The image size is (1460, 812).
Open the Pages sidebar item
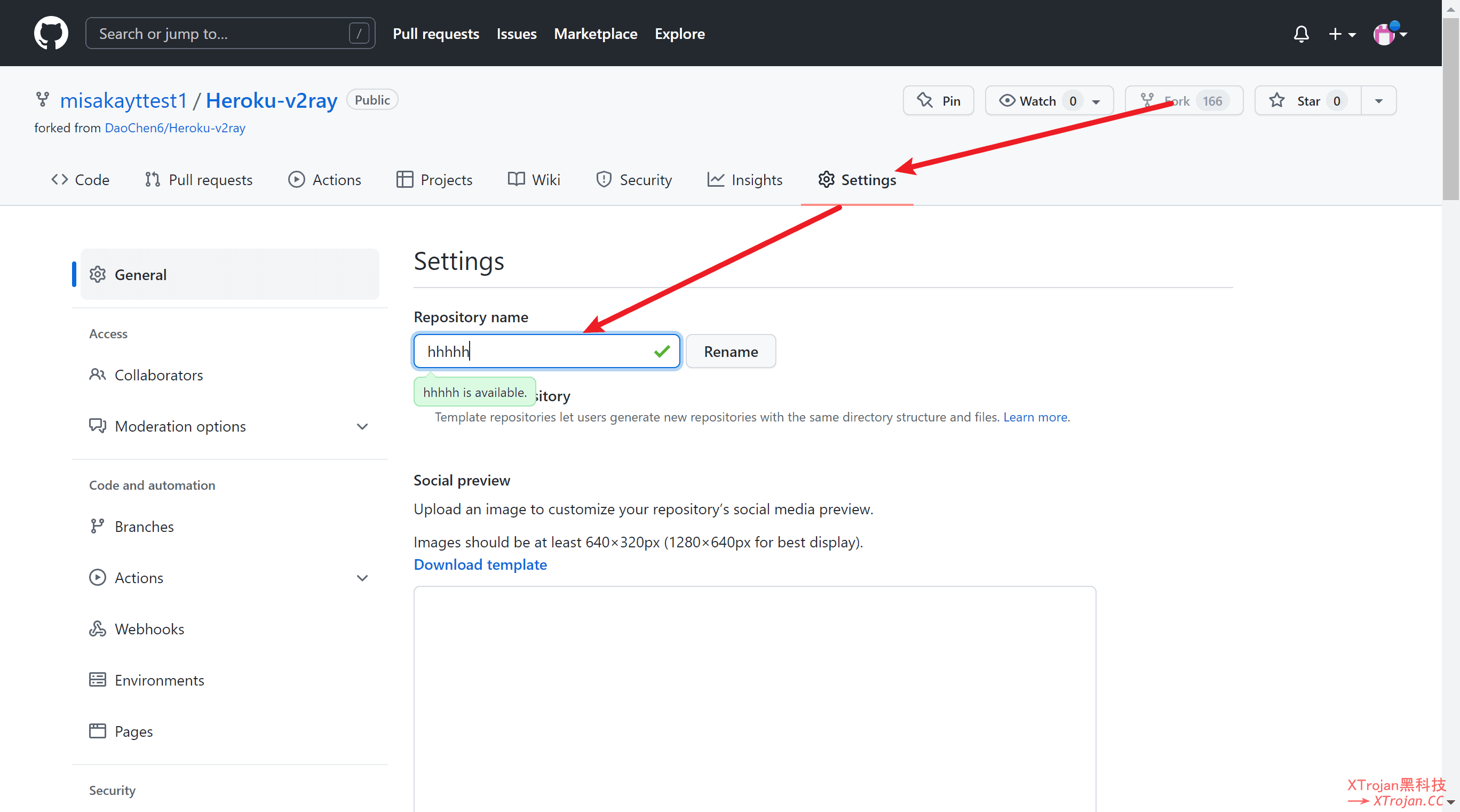[x=133, y=730]
